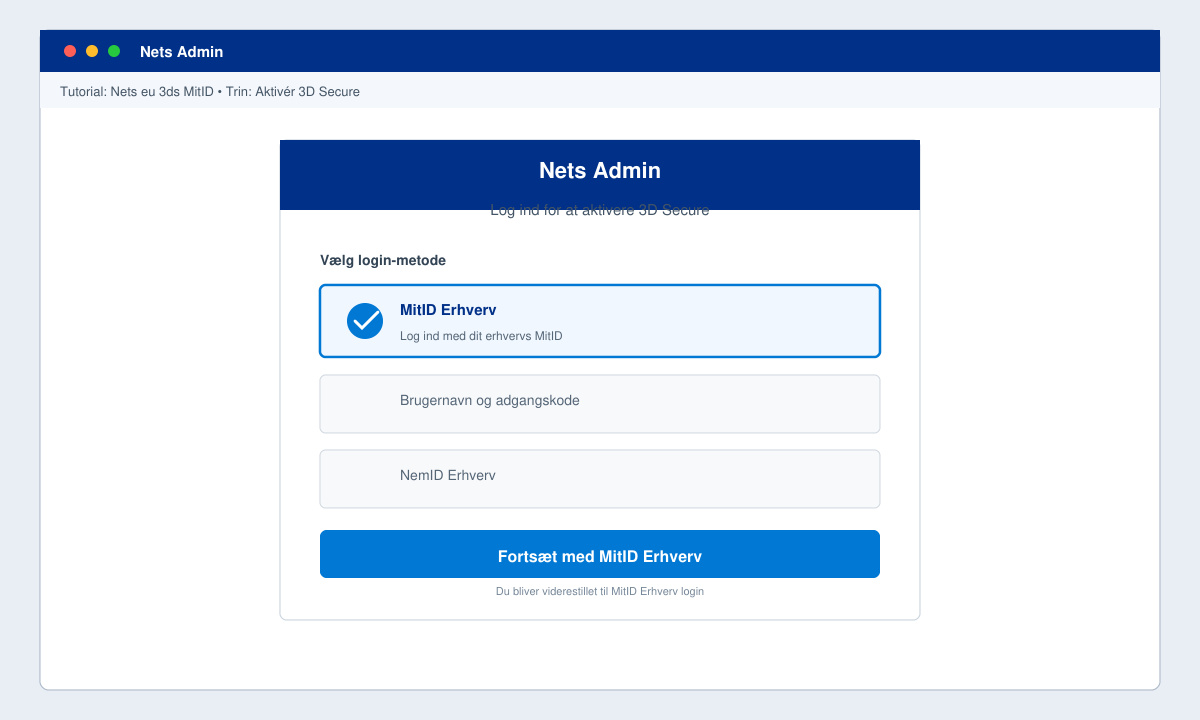This screenshot has height=720, width=1200.
Task: Click the Vælg login-metode label
Action: (383, 260)
